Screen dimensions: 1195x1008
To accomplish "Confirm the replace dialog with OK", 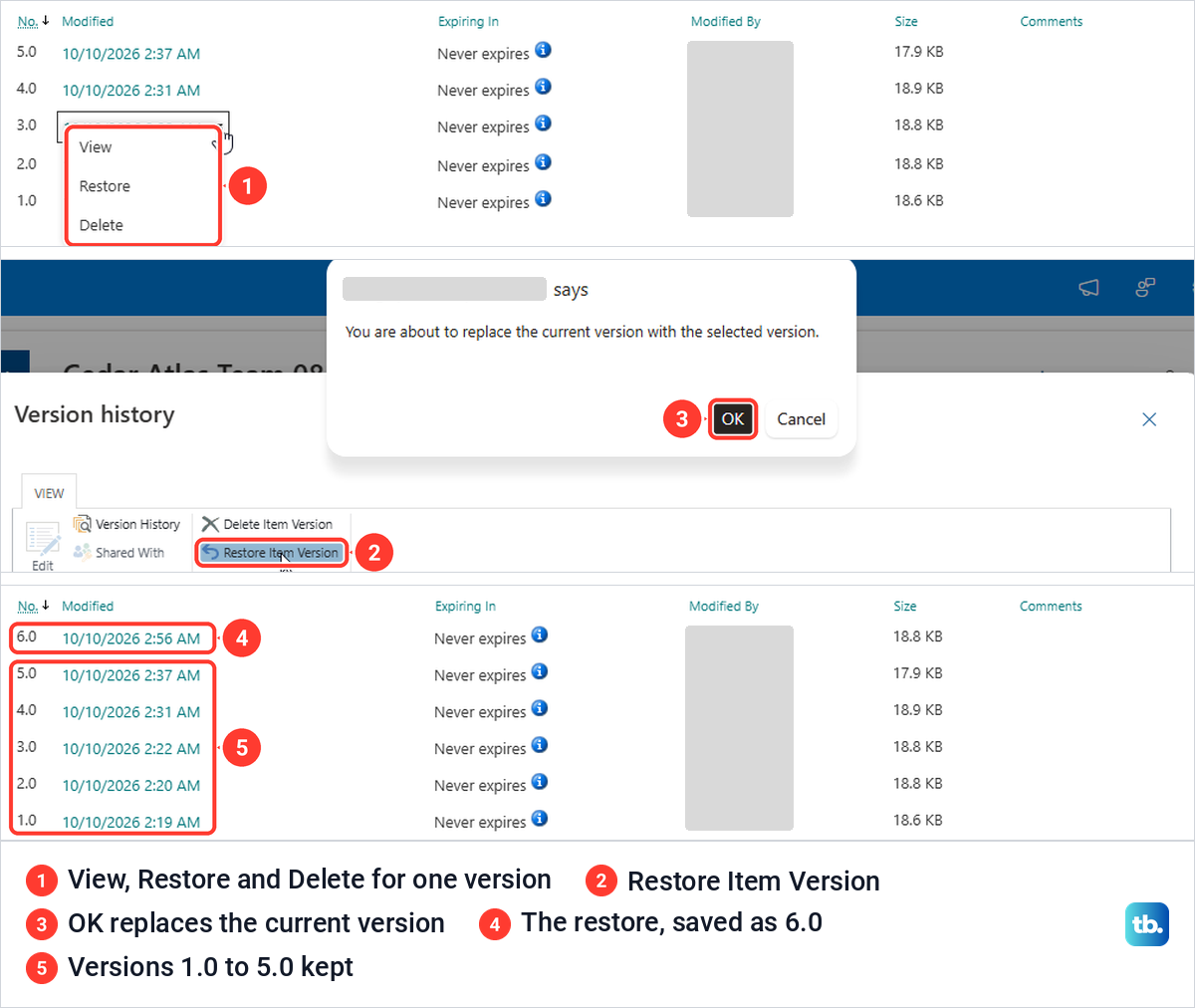I will tap(733, 419).
